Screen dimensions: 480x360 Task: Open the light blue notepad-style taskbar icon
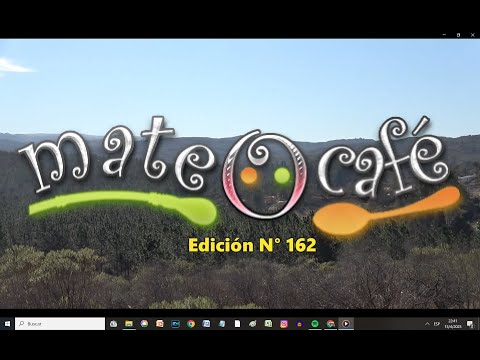(x=222, y=324)
